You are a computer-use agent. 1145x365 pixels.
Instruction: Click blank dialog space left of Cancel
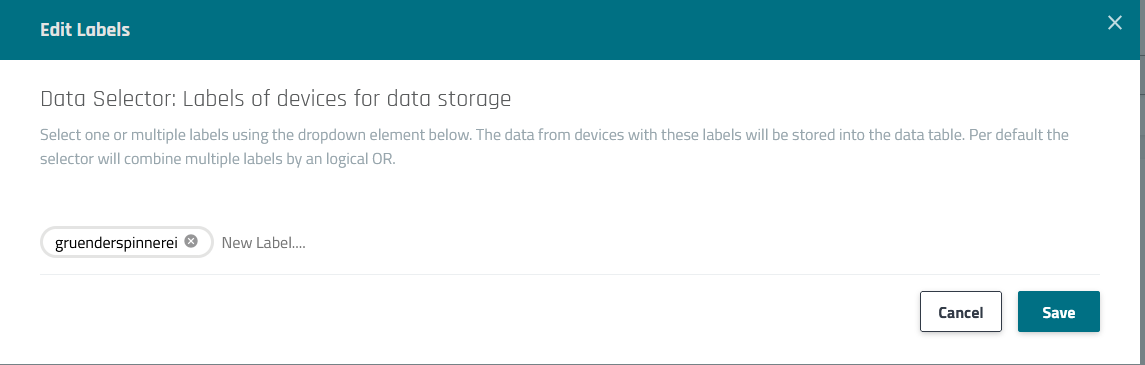(475, 312)
